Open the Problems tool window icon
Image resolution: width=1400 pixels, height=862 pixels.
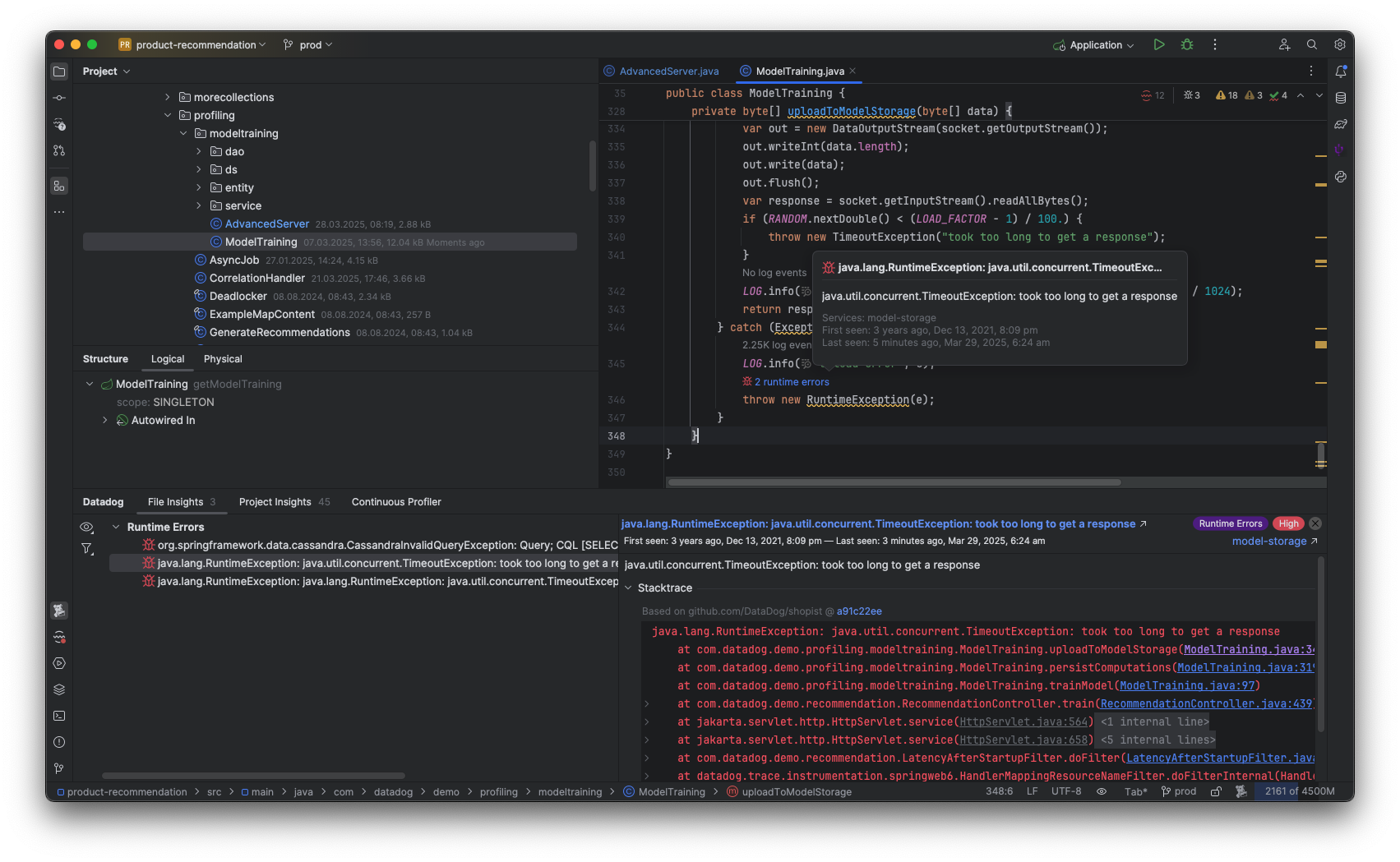(x=59, y=742)
